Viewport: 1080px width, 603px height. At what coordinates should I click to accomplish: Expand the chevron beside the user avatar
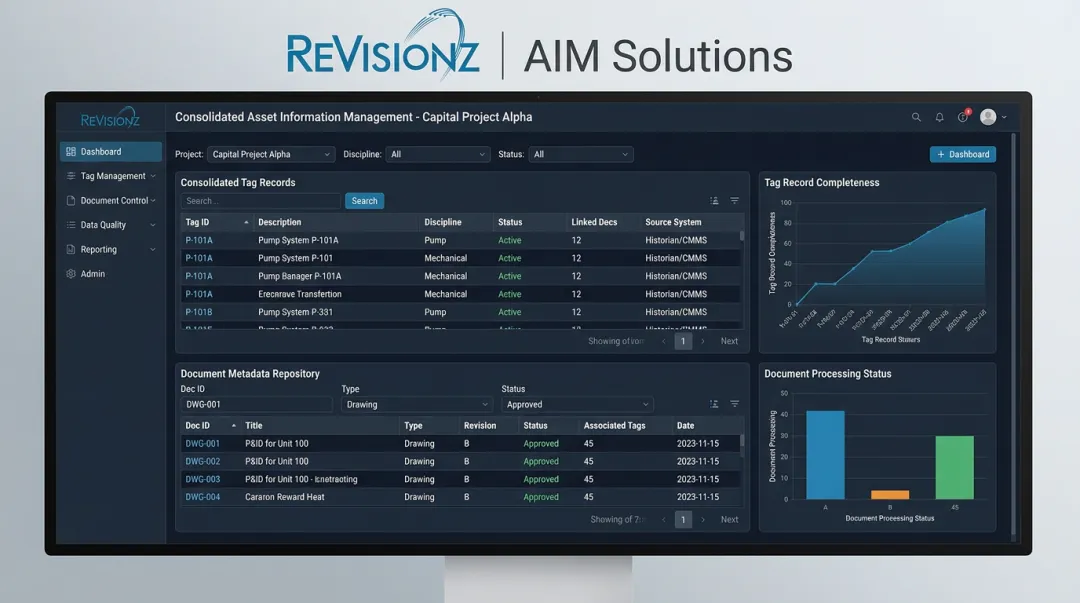point(1004,117)
